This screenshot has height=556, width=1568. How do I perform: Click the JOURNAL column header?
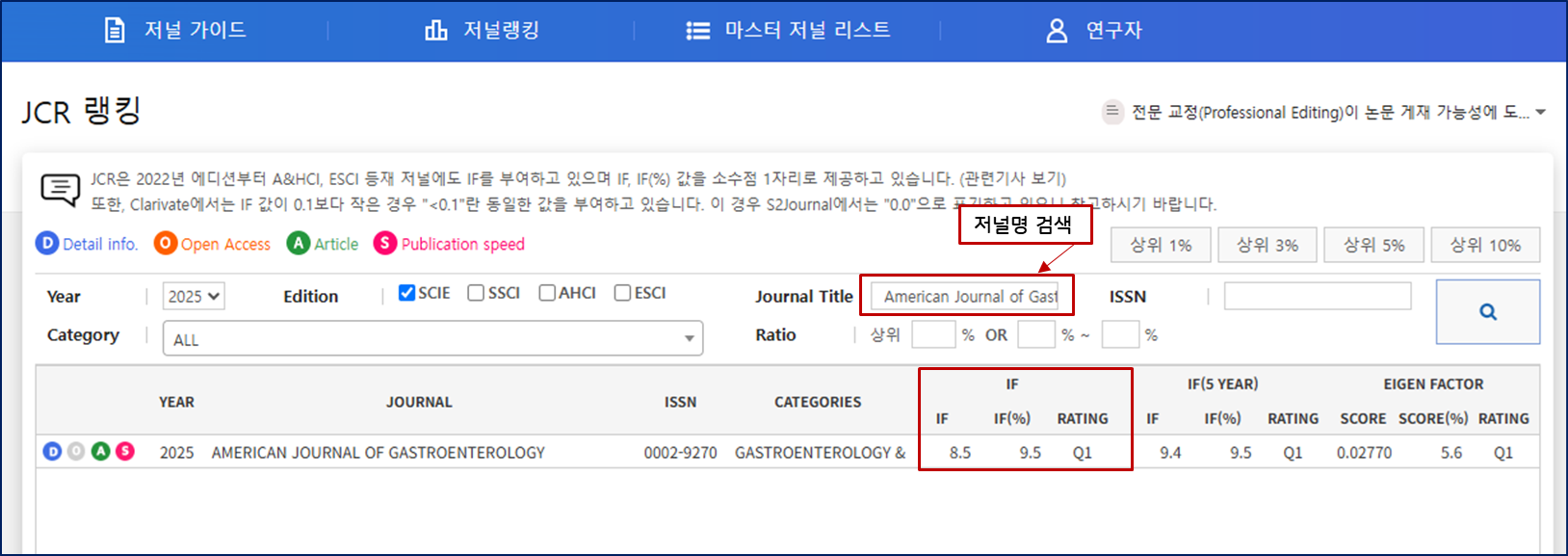[x=419, y=402]
